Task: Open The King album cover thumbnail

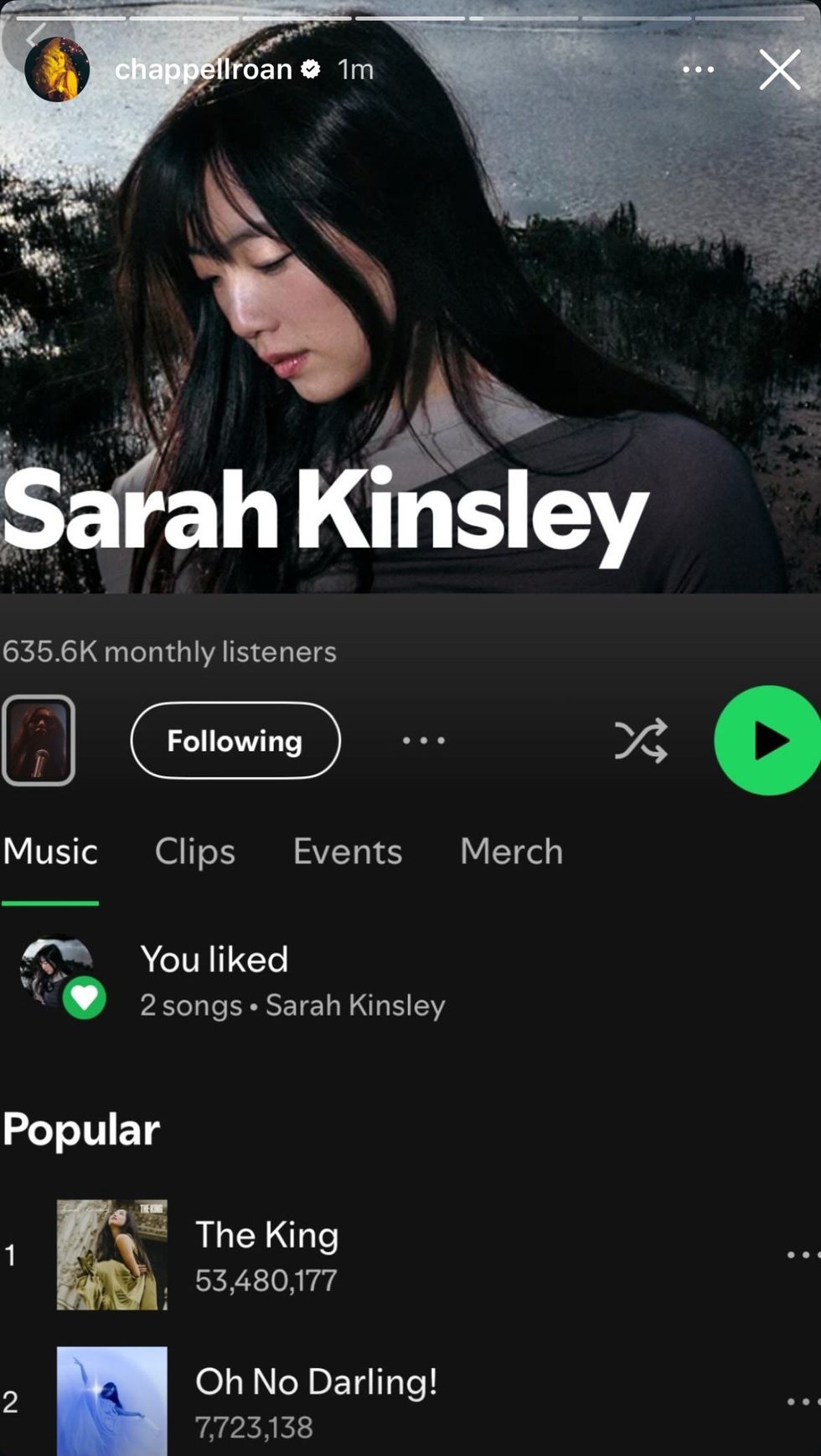Action: (112, 1254)
